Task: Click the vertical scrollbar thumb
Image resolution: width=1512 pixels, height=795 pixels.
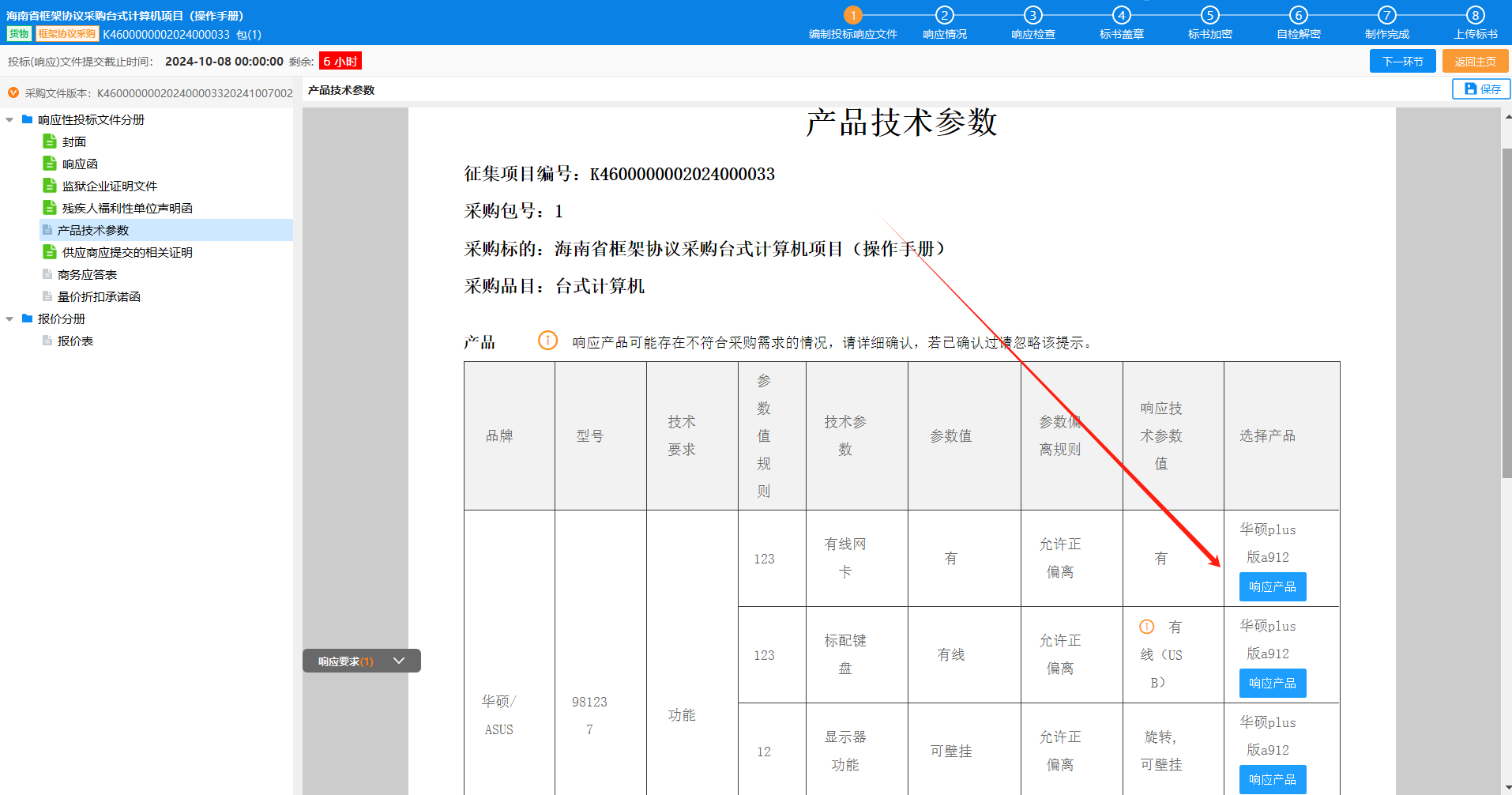Action: [x=1506, y=313]
